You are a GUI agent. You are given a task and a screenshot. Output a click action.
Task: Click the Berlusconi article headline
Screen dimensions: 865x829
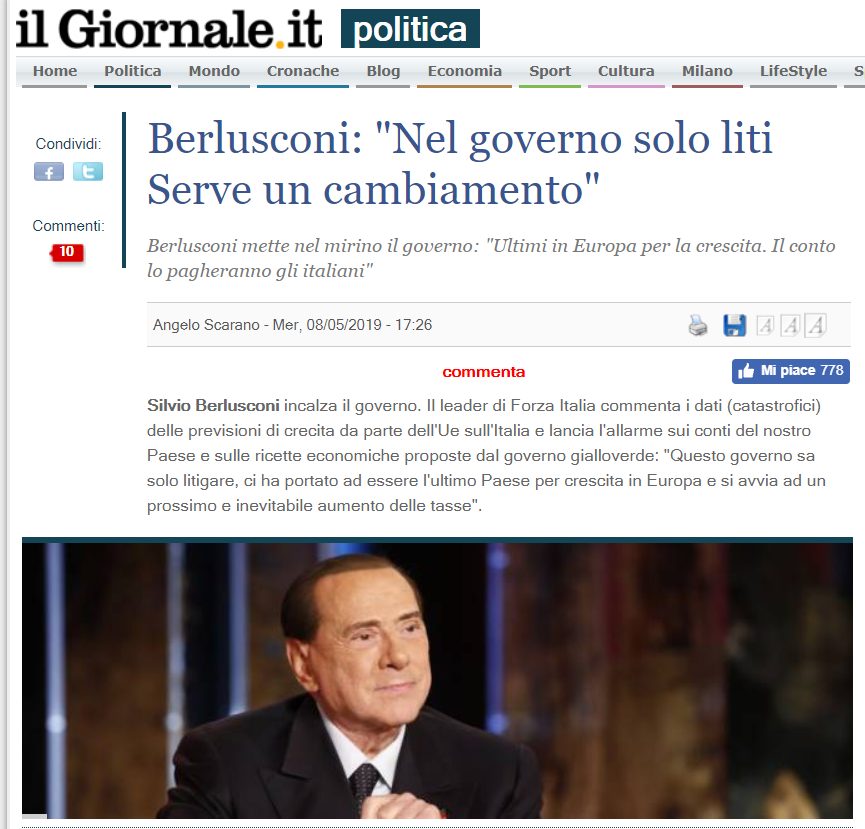click(460, 163)
